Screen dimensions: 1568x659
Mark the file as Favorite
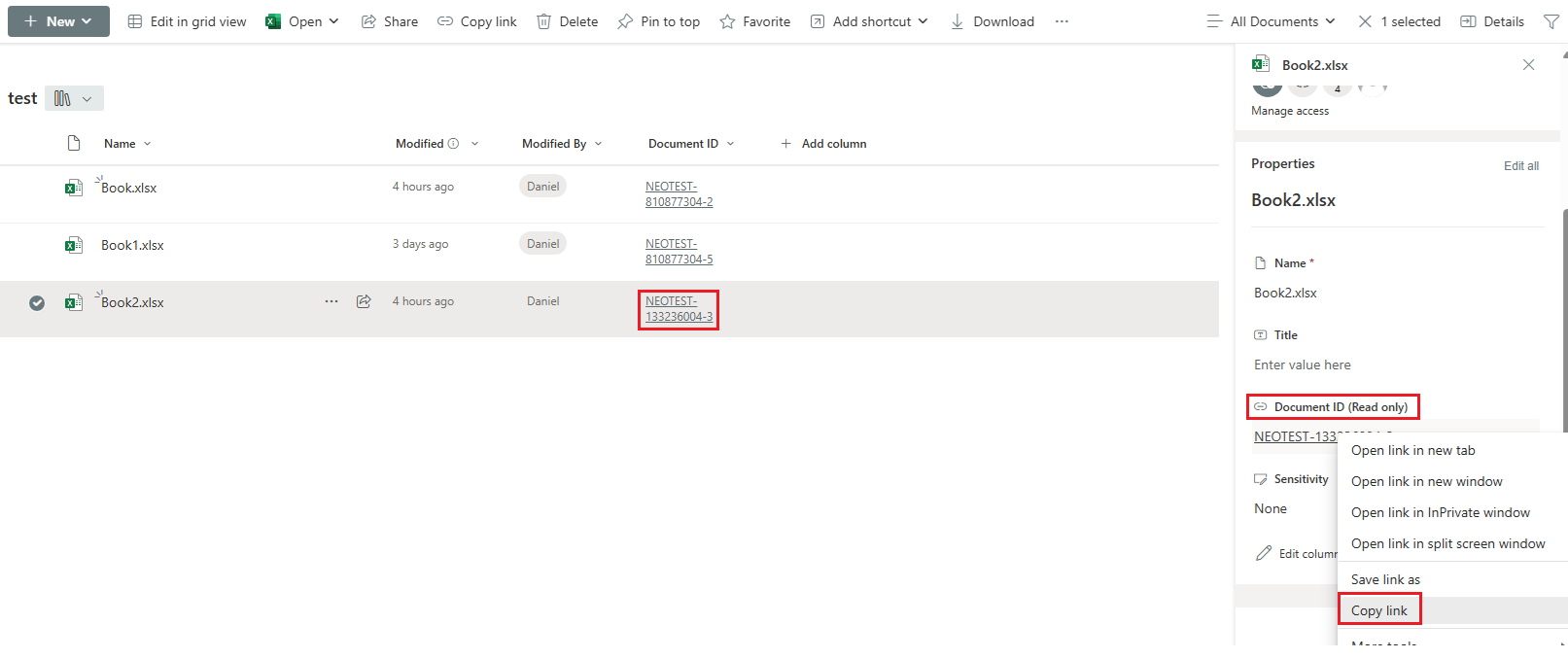(755, 21)
